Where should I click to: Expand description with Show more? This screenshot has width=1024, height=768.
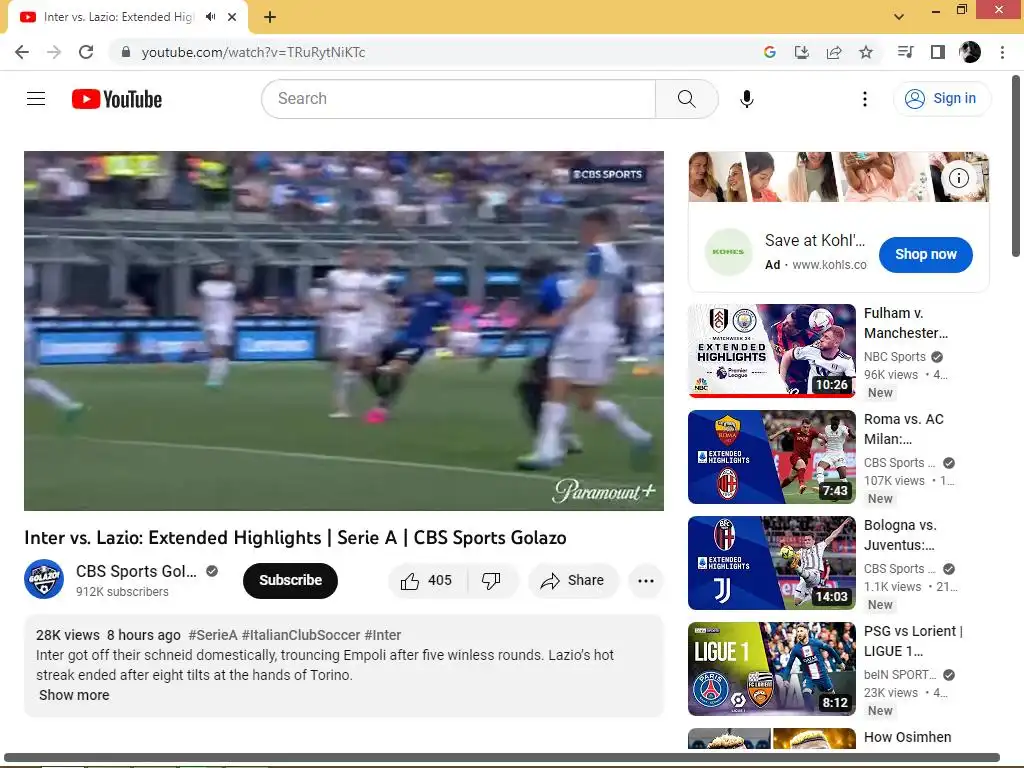coord(74,695)
